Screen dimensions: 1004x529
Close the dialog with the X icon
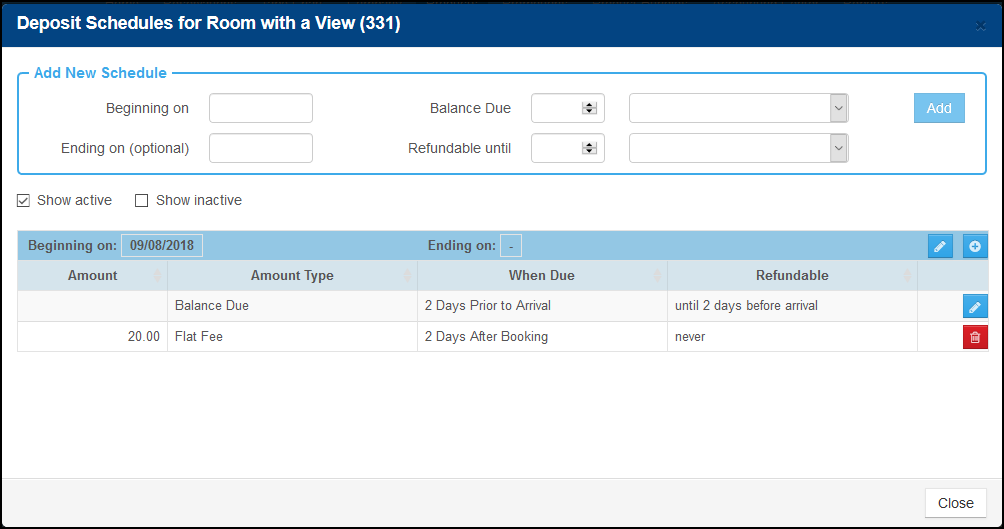point(980,26)
